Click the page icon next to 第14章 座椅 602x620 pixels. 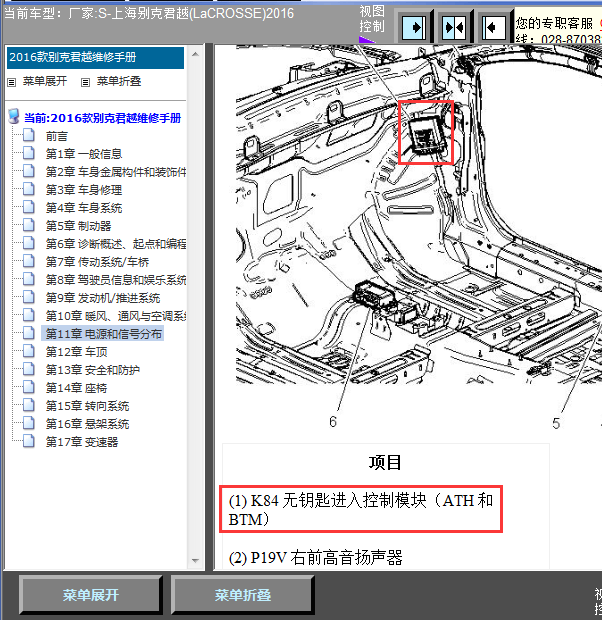[x=28, y=387]
